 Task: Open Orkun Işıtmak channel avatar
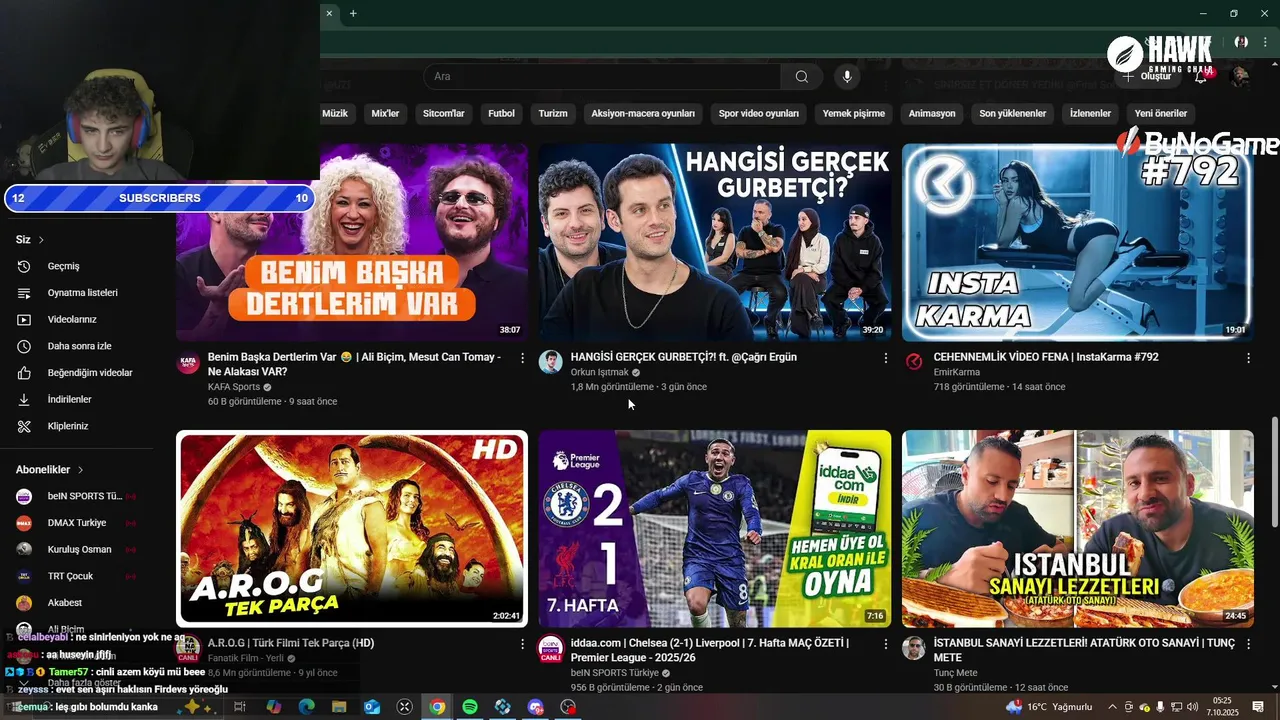pos(551,362)
